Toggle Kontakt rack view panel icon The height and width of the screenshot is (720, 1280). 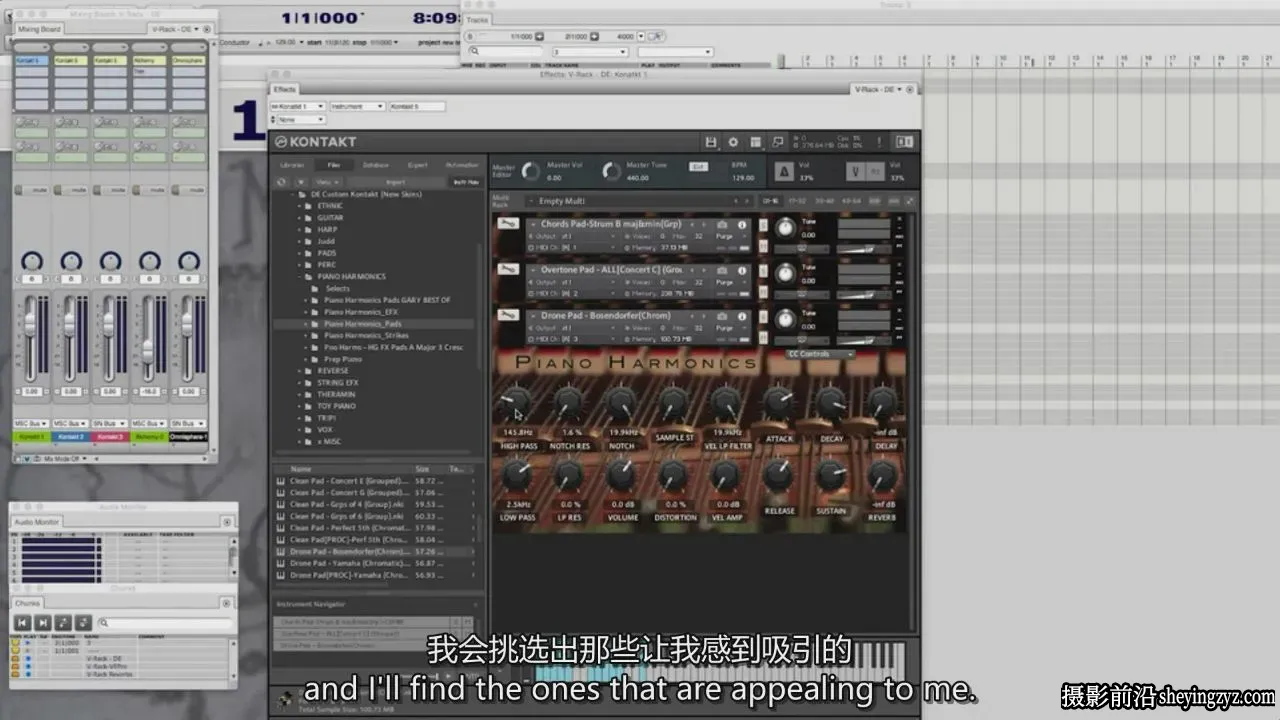point(756,142)
